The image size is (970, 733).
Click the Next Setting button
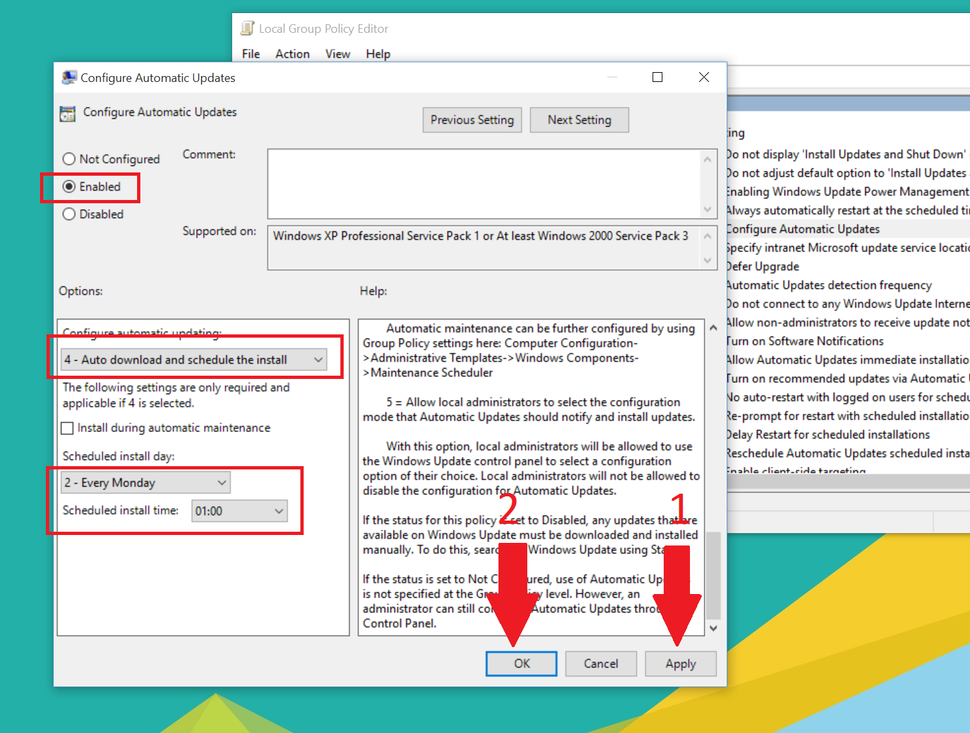(580, 120)
